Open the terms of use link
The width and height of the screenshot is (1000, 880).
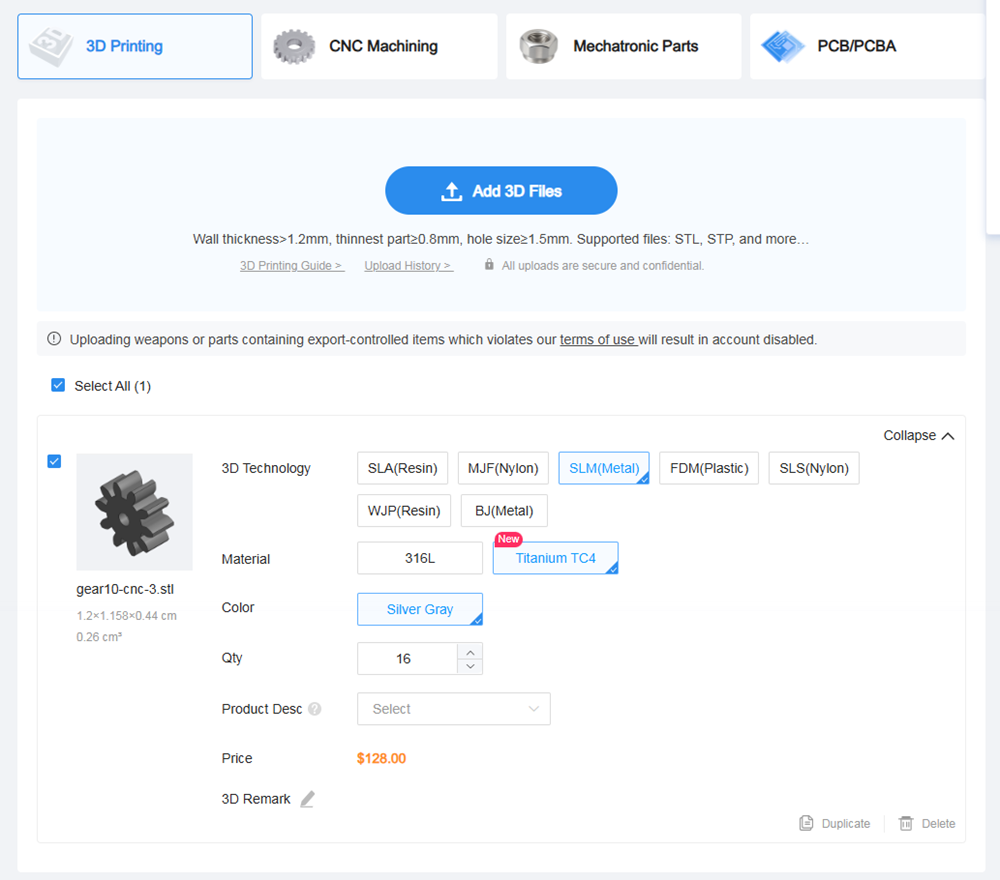(x=598, y=340)
